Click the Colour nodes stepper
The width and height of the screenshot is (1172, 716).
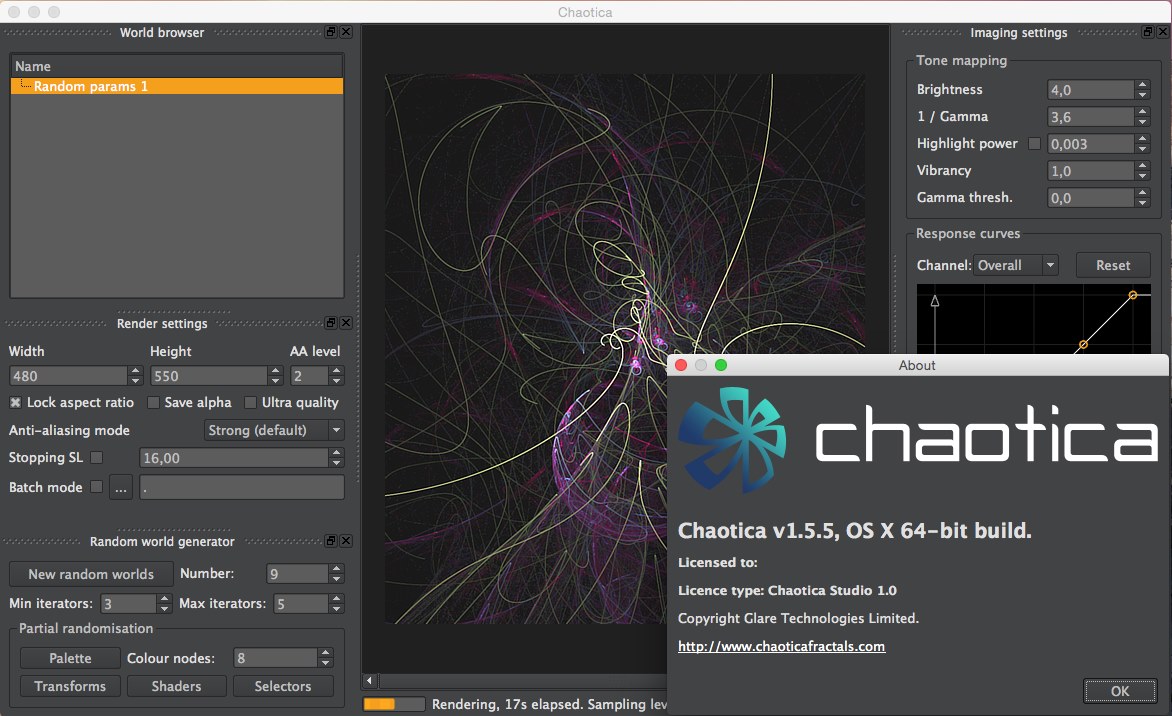pyautogui.click(x=325, y=658)
